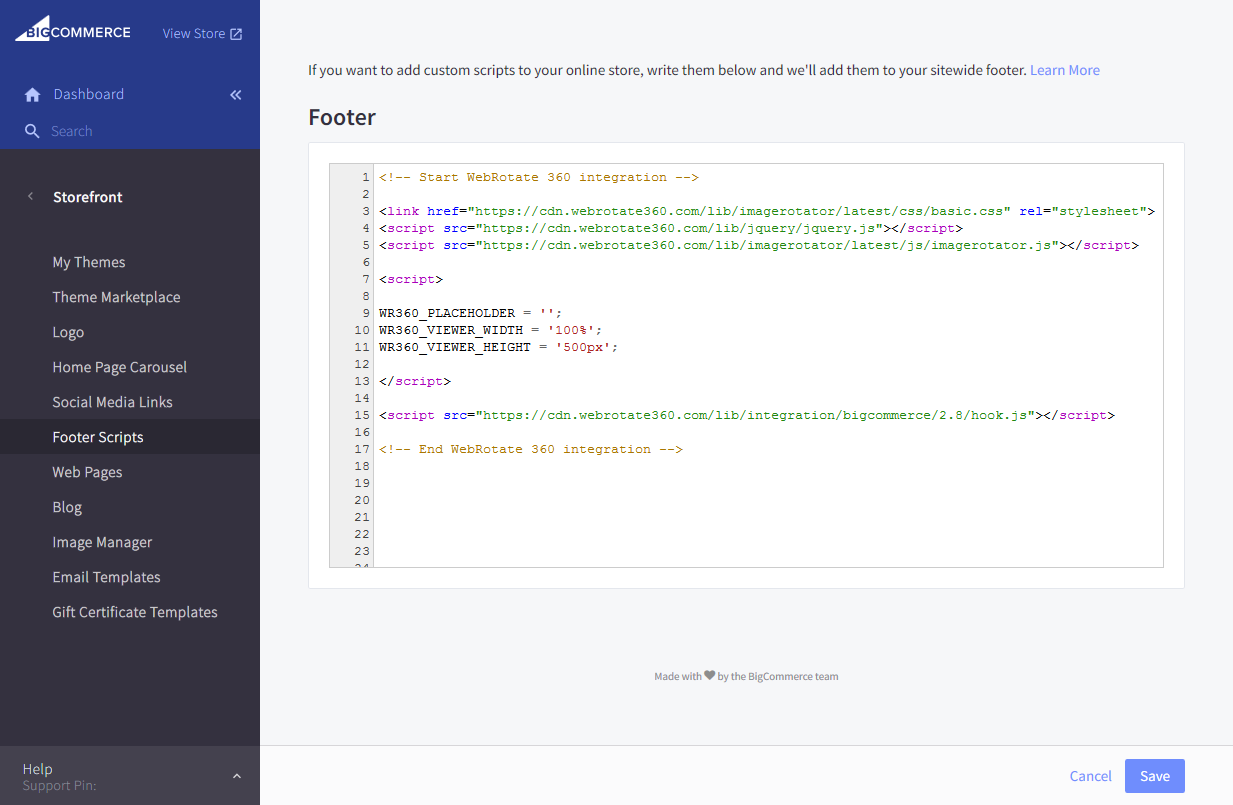
Task: Go back using Storefront chevron arrow
Action: point(30,197)
